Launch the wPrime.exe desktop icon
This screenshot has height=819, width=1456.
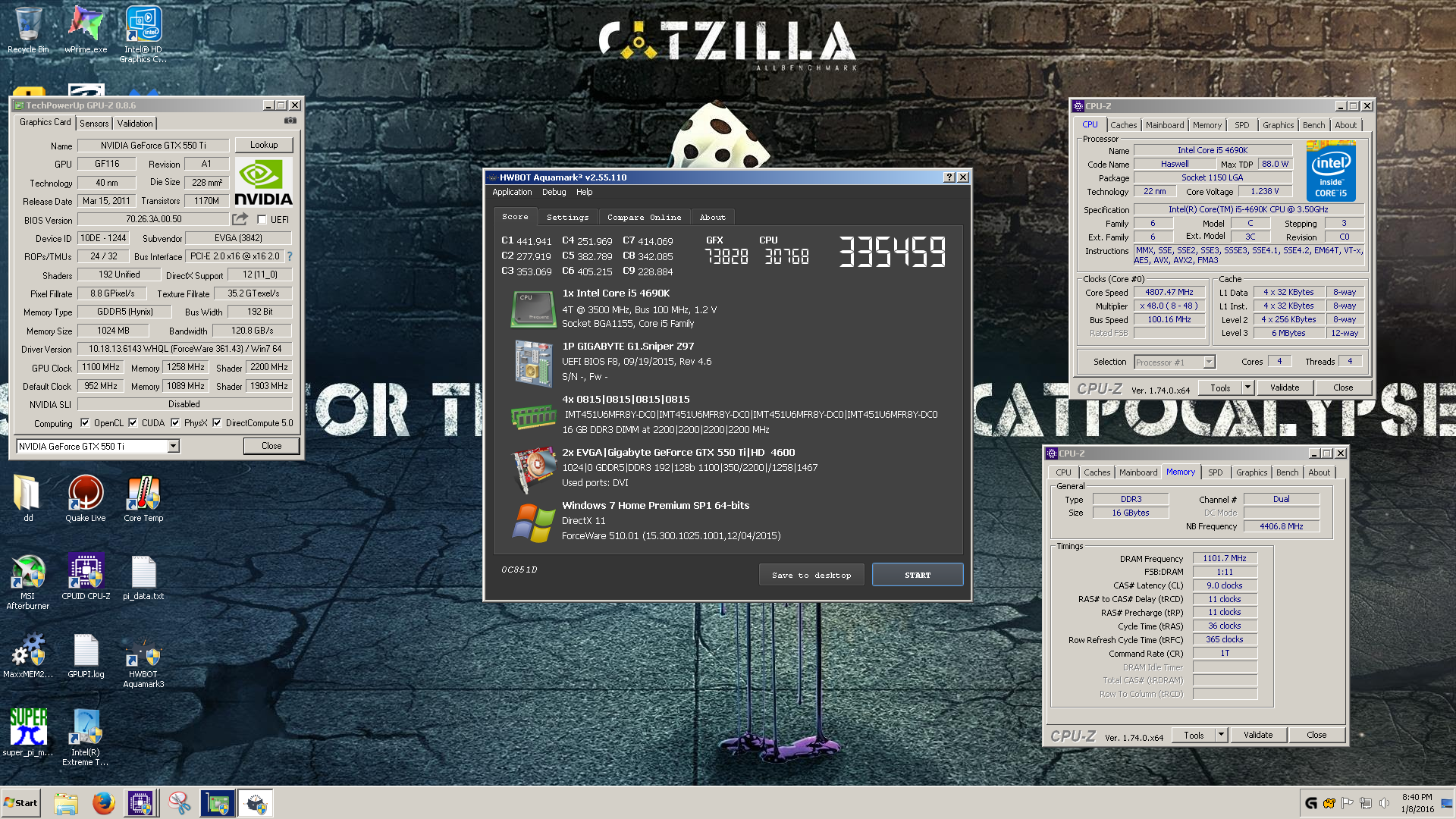point(86,30)
